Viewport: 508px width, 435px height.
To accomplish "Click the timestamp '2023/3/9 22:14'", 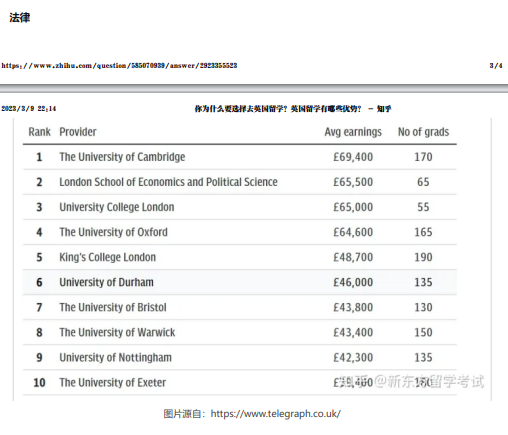I will 29,109.
